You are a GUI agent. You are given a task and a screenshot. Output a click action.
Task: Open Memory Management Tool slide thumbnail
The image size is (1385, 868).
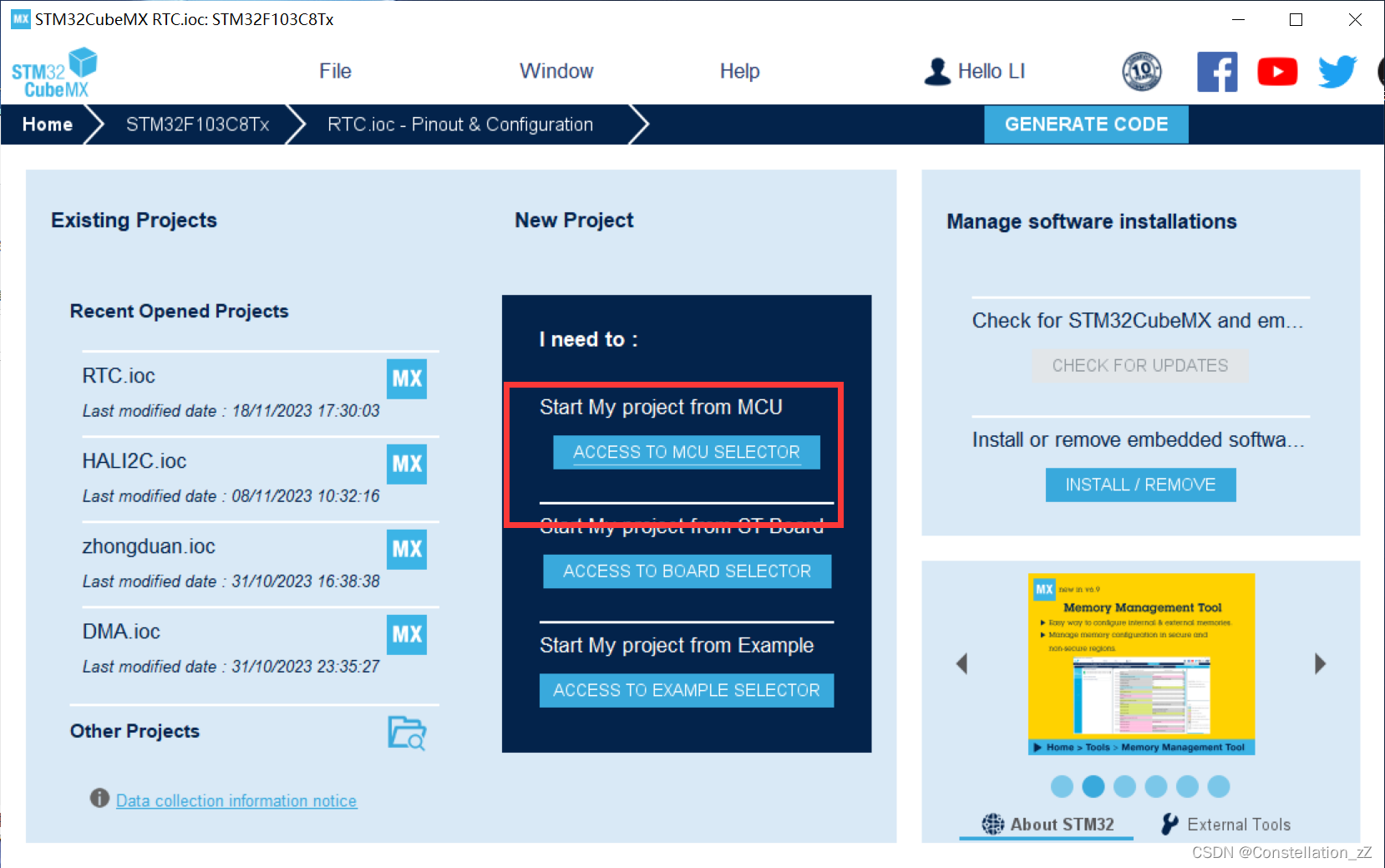(x=1141, y=664)
